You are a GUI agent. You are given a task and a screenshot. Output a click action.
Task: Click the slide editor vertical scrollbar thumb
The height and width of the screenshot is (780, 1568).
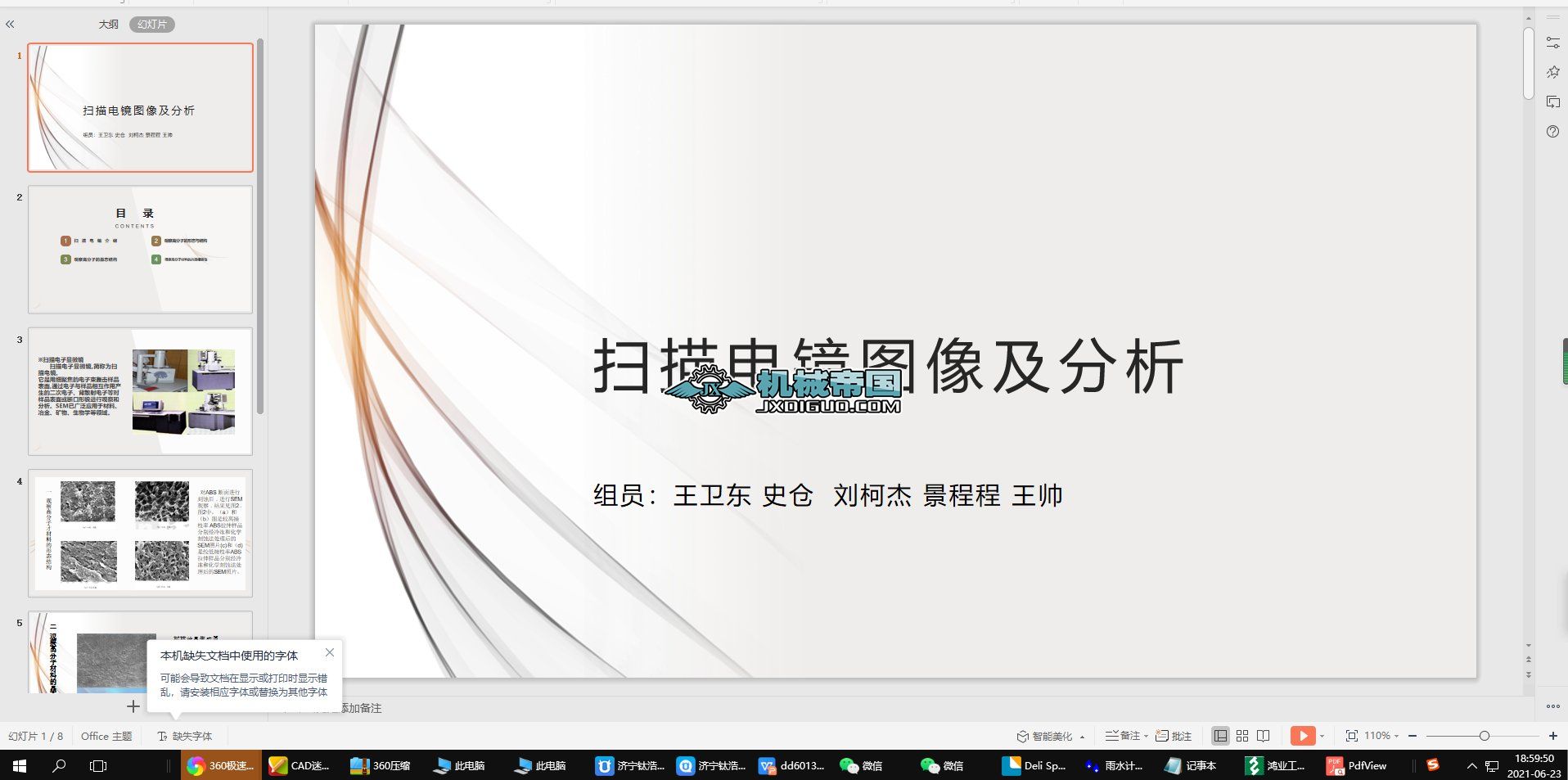tap(1528, 64)
